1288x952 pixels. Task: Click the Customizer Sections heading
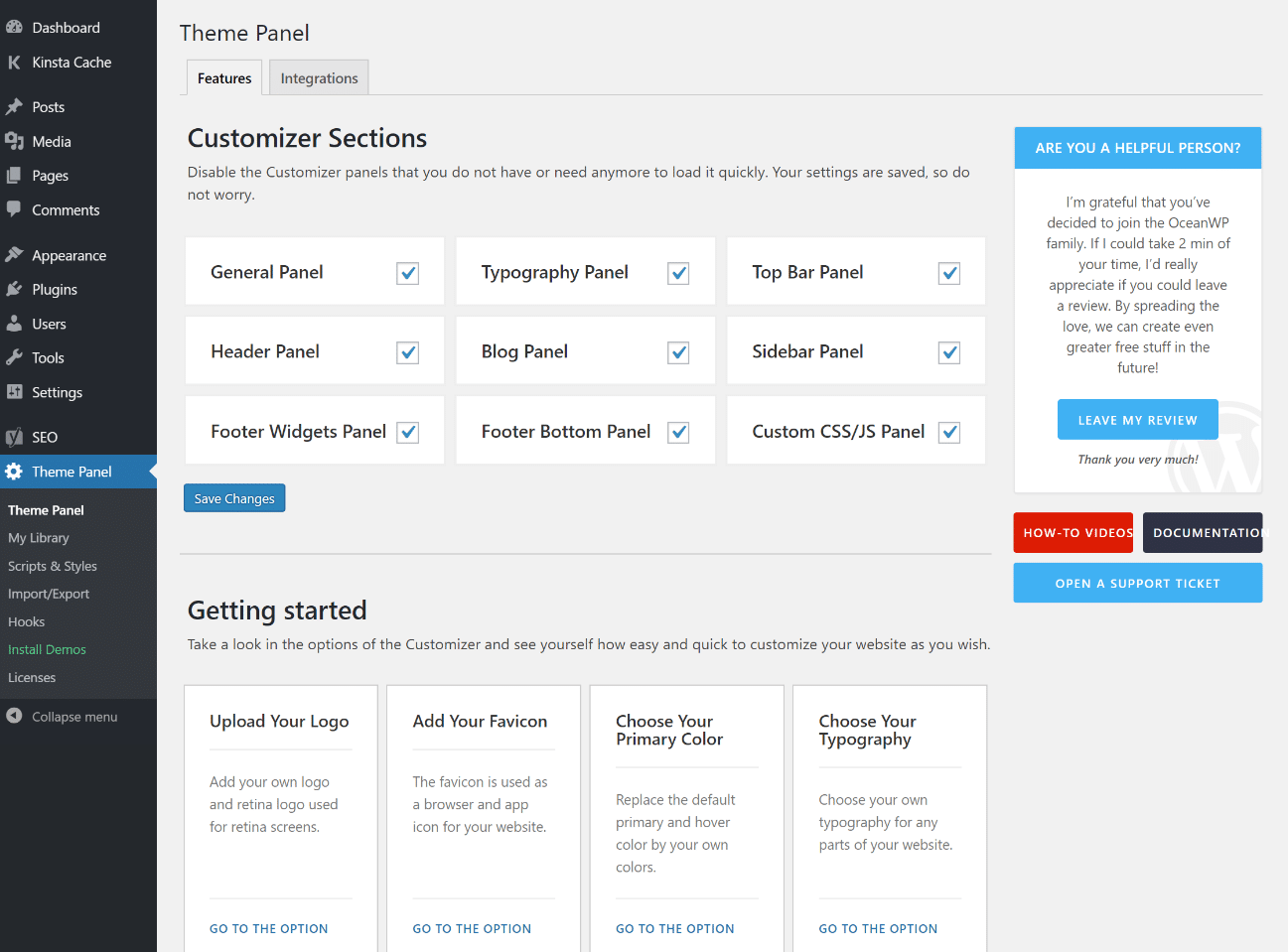(x=308, y=138)
